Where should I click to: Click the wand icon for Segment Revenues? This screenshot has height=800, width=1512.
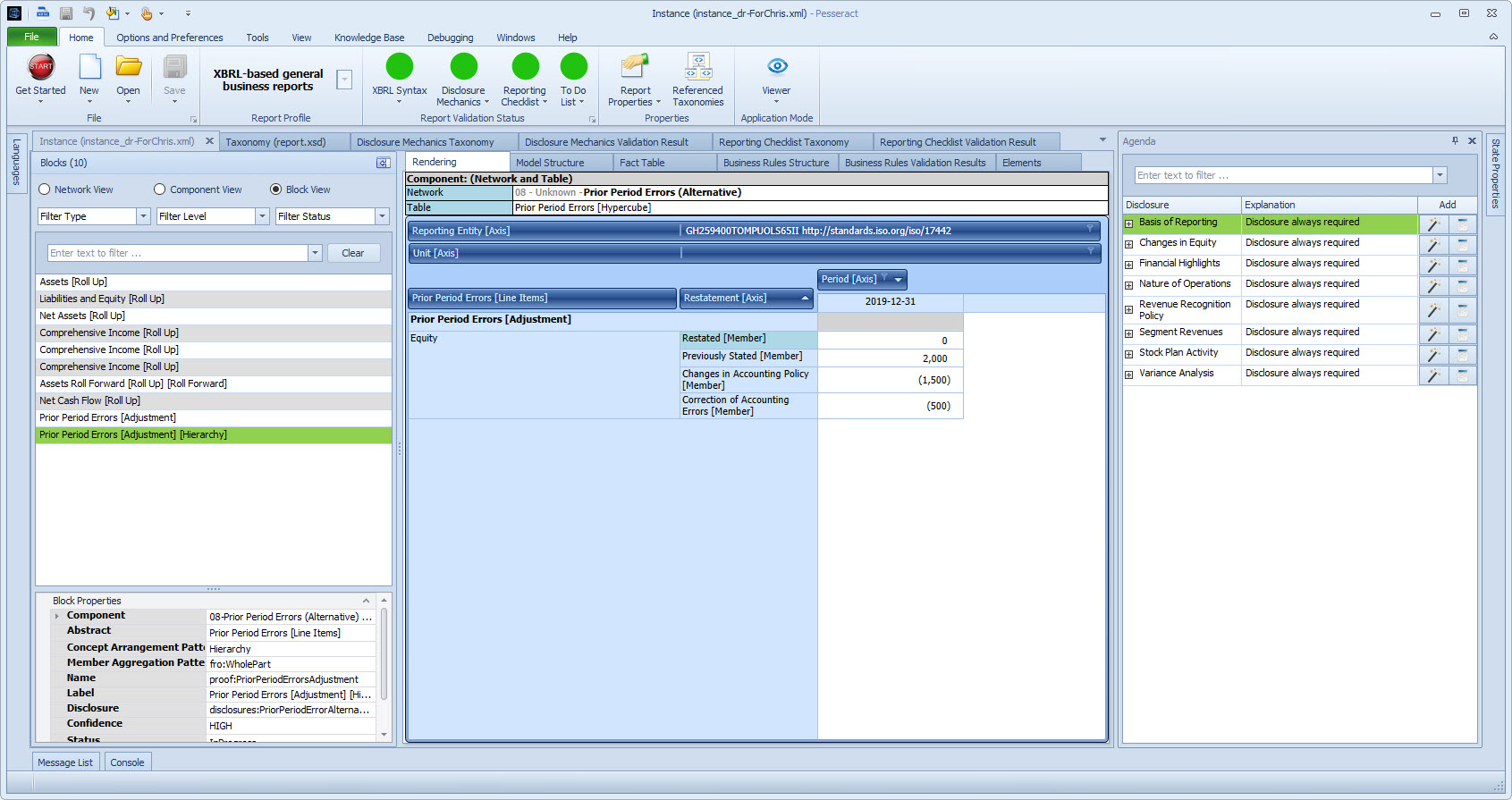1433,334
